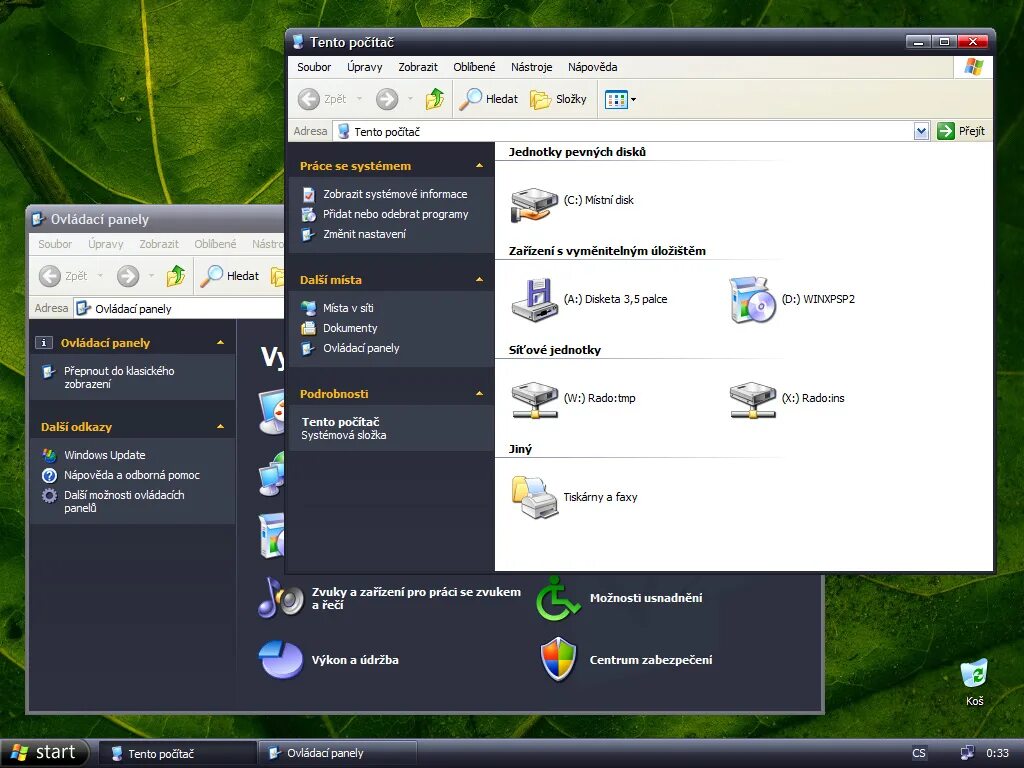Image resolution: width=1024 pixels, height=768 pixels.
Task: Click Přepnout do klasického zobrazení link
Action: (x=119, y=377)
